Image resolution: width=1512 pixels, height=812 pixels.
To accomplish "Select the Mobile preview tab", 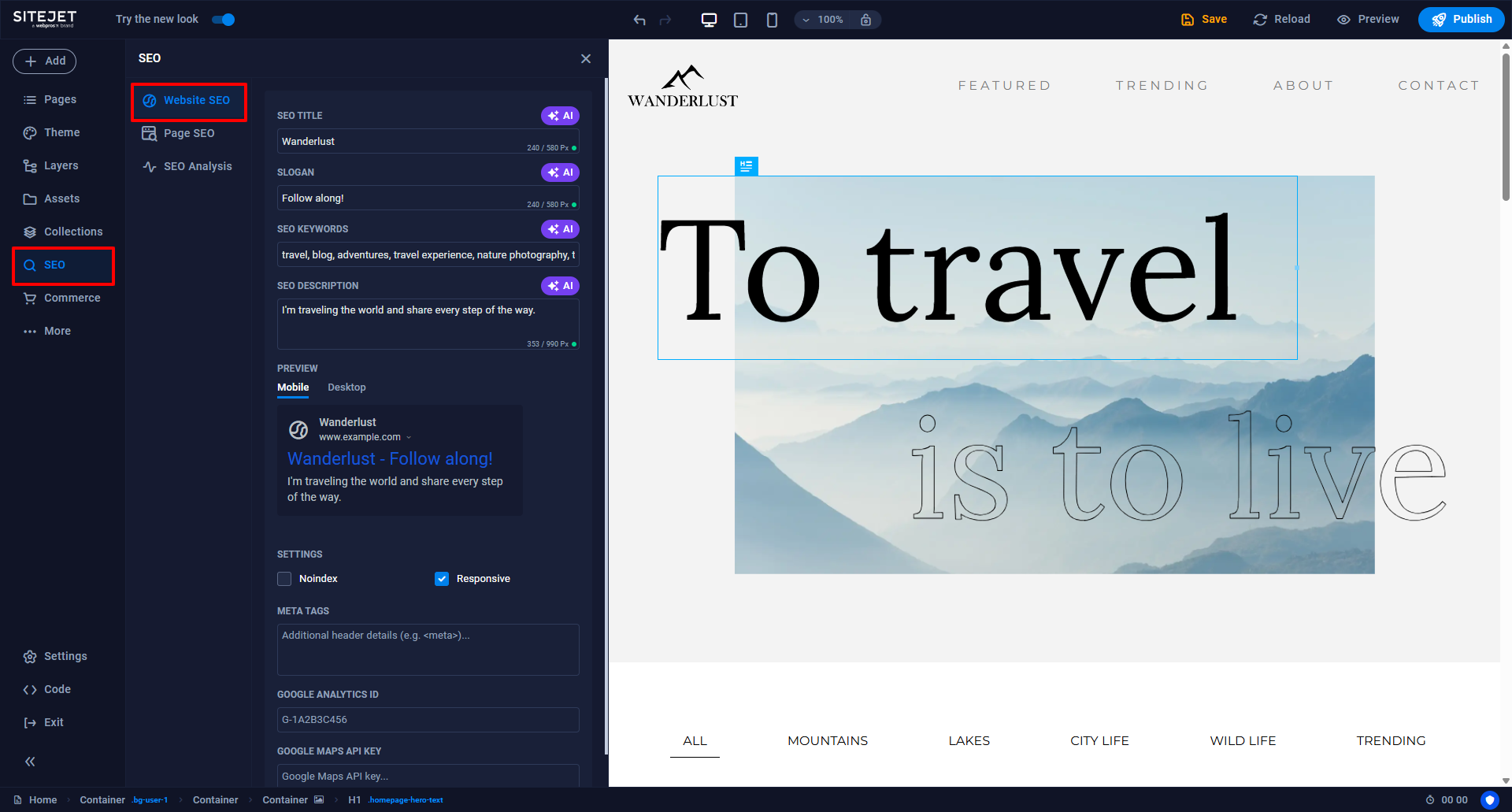I will click(293, 387).
